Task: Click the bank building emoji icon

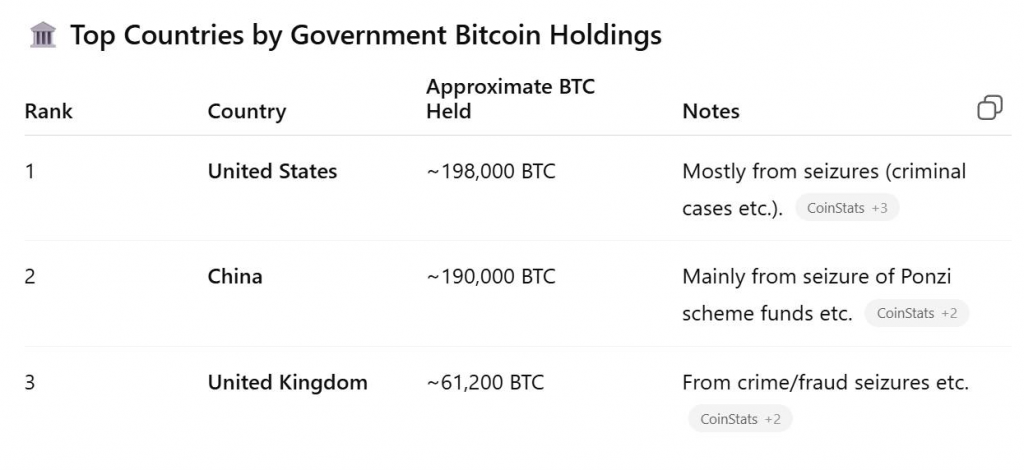Action: [x=43, y=36]
